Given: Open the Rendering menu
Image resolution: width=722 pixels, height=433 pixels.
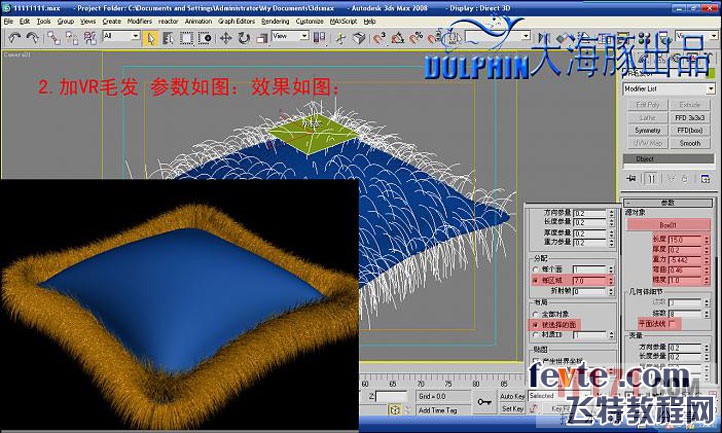Looking at the screenshot, I should pos(275,22).
